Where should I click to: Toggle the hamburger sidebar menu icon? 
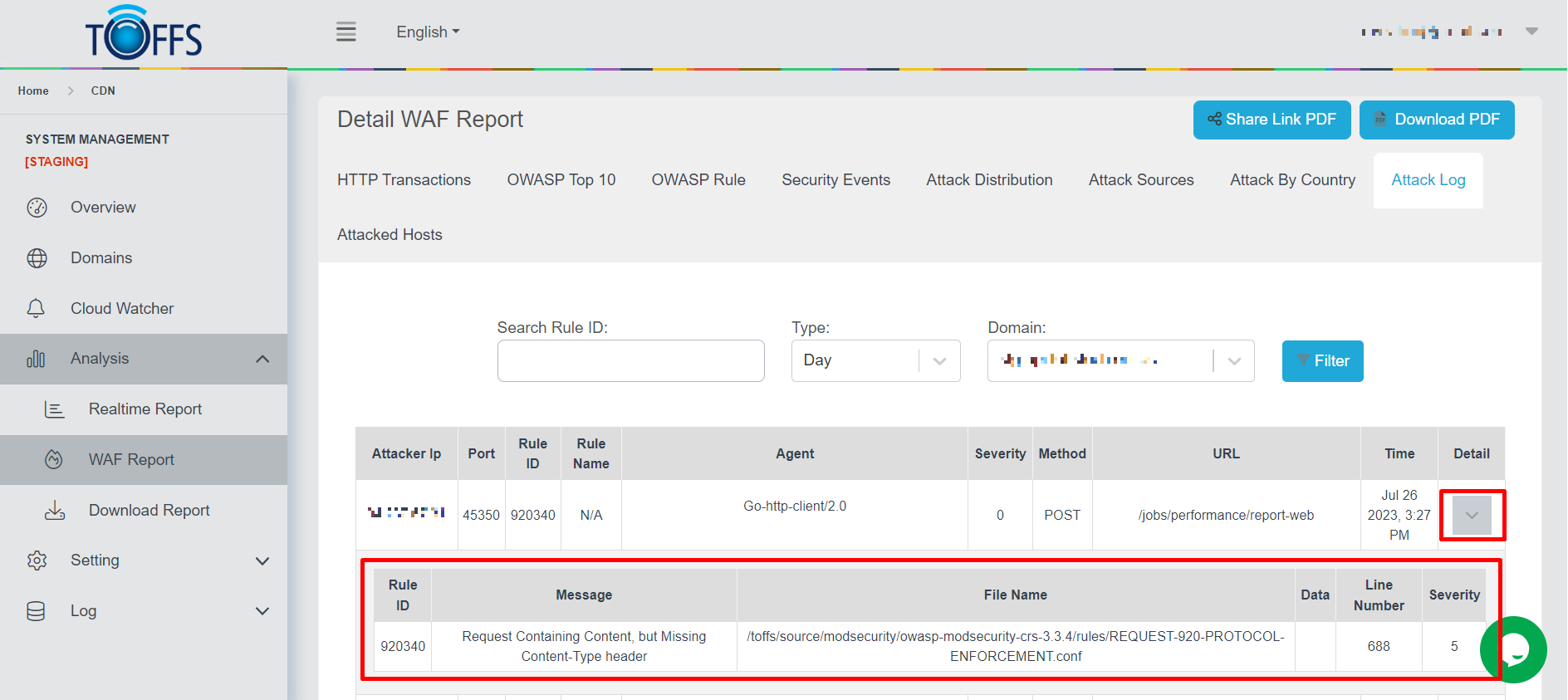coord(345,32)
